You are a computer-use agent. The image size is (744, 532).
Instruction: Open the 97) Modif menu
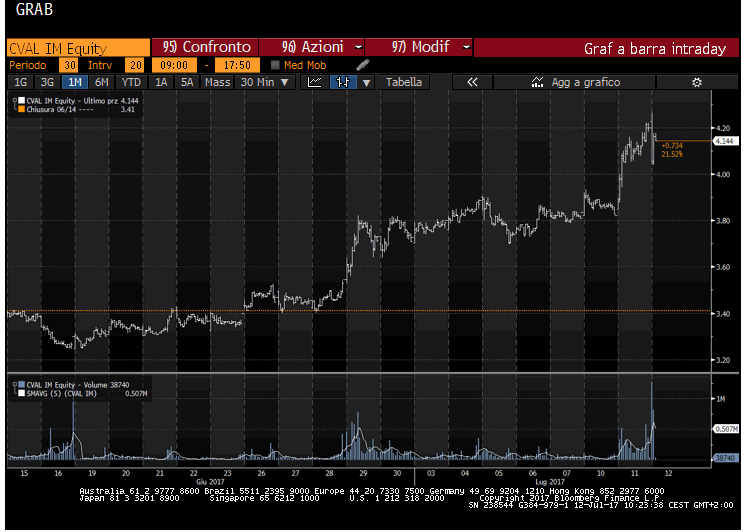click(x=419, y=47)
